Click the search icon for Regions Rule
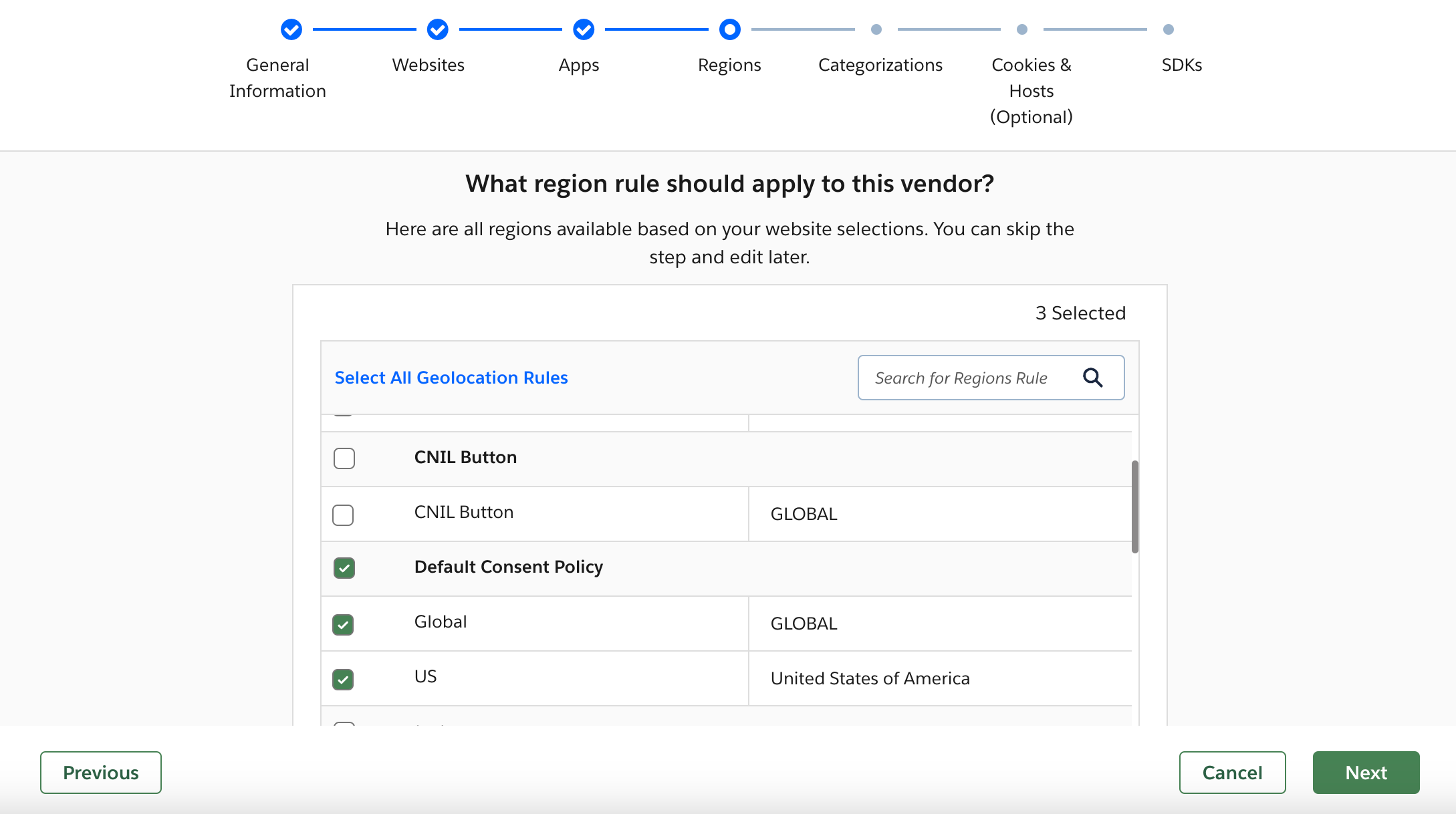 pyautogui.click(x=1094, y=377)
